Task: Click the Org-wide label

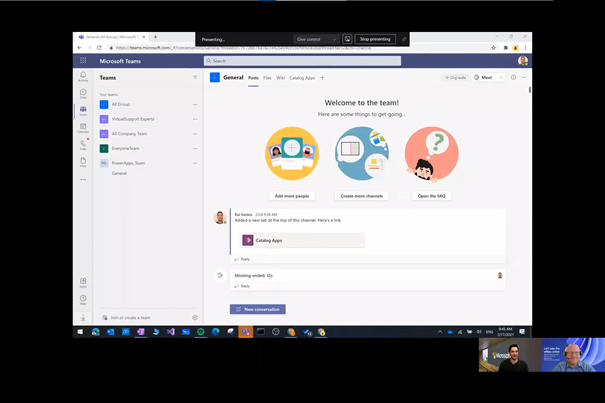Action: 455,77
